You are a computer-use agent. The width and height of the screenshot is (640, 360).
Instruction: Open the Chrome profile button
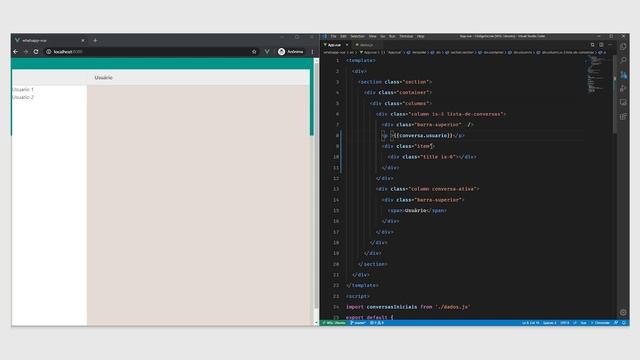pos(291,52)
